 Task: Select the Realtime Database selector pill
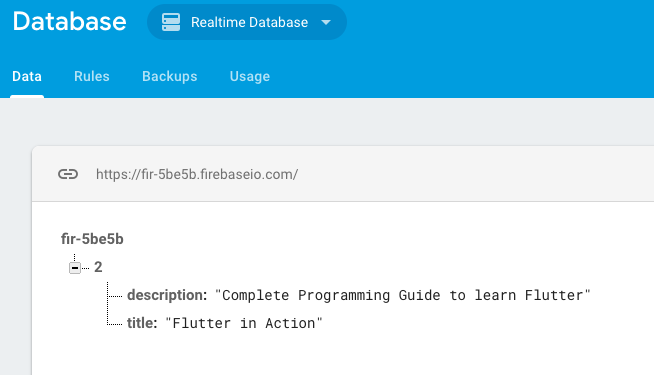click(x=247, y=22)
